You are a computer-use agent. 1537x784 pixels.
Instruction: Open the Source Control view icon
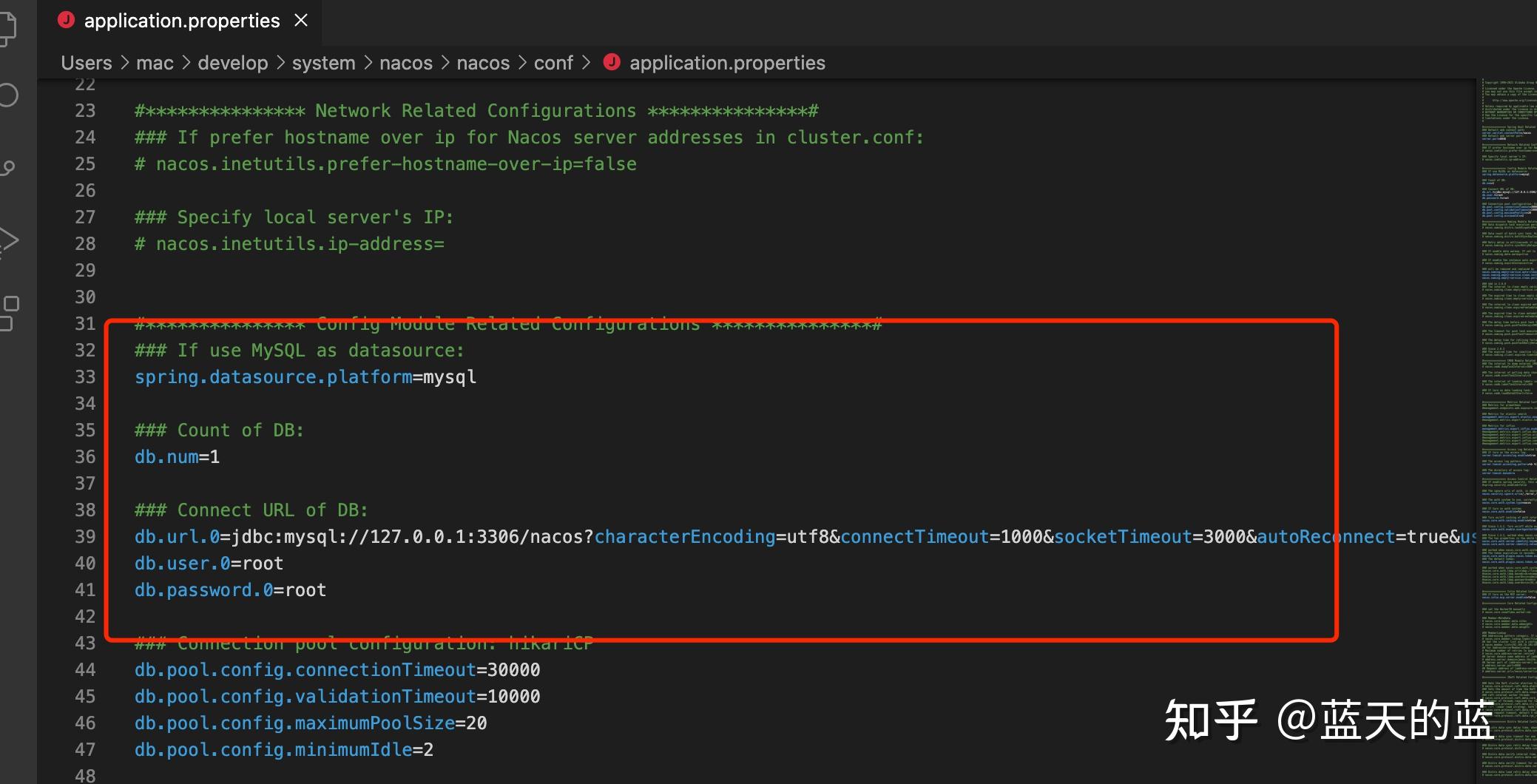(7, 169)
